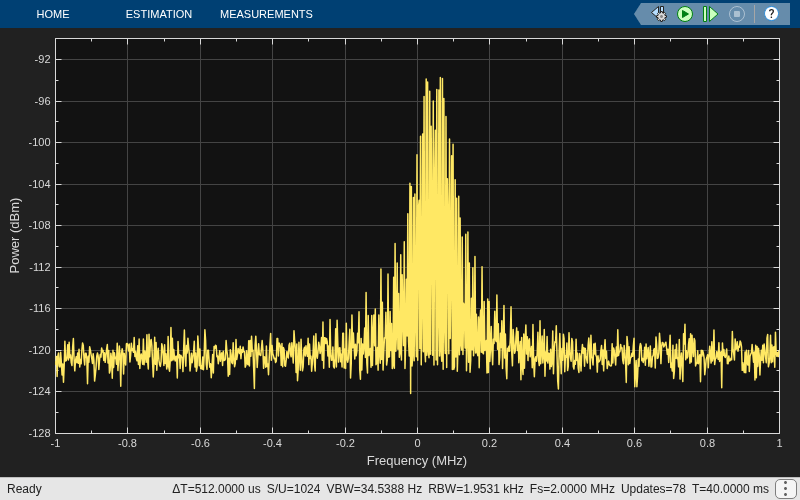Click the Ready status text

point(24,489)
